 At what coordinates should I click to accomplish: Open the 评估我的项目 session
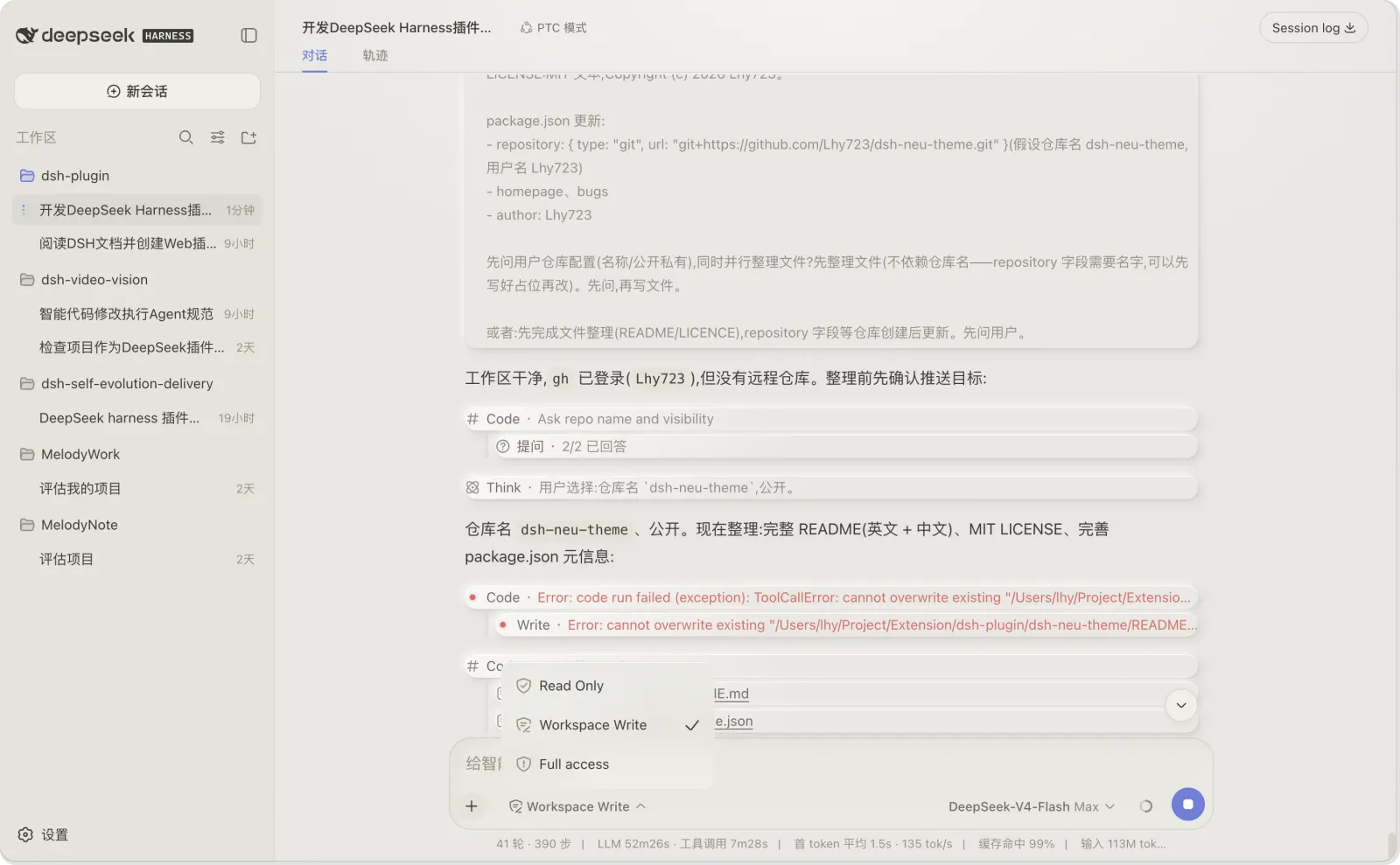pos(137,488)
